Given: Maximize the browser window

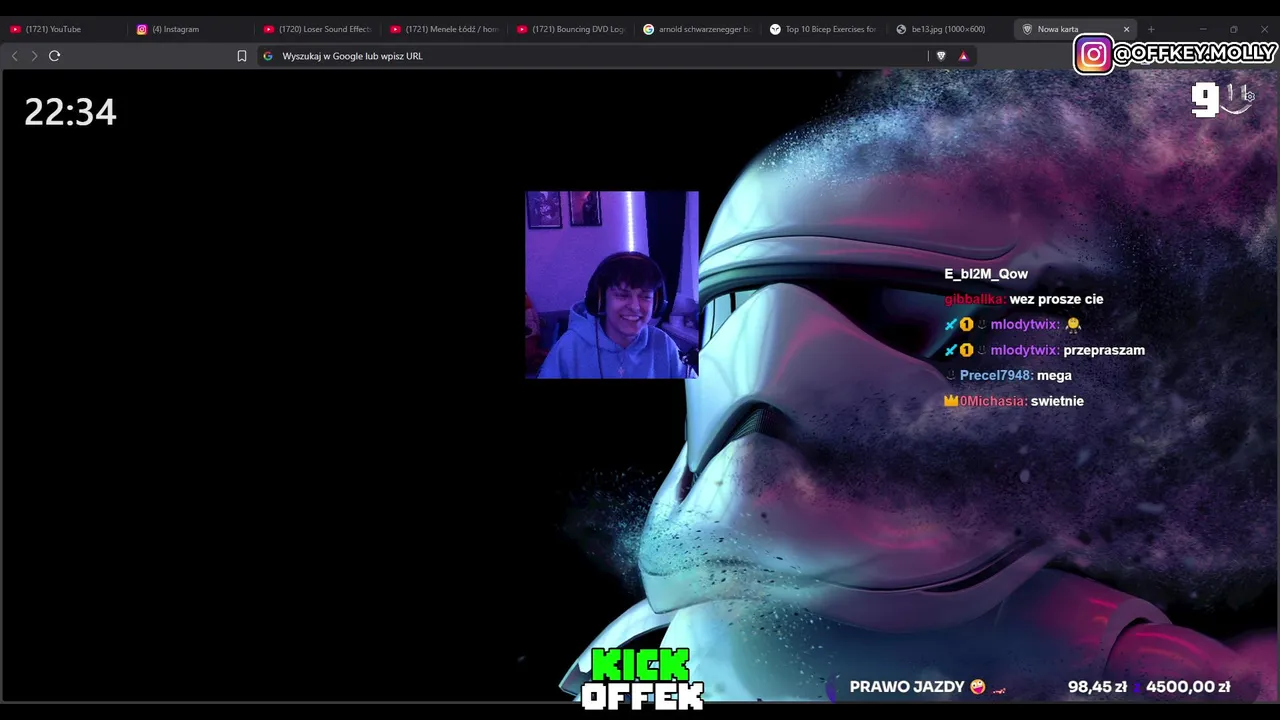Looking at the screenshot, I should (x=1234, y=29).
